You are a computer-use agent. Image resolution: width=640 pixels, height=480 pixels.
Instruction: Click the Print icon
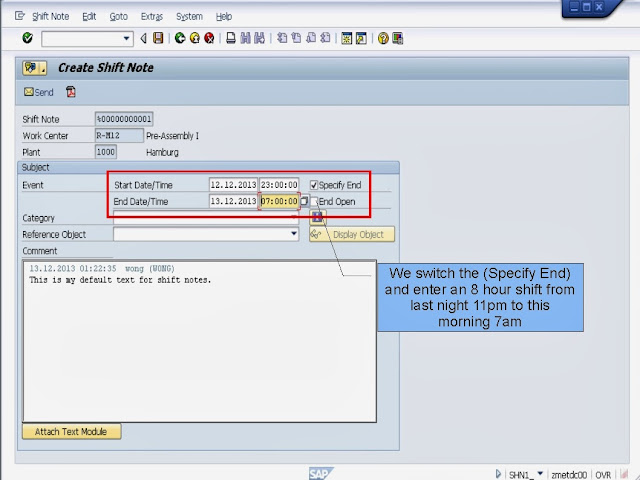tap(231, 38)
